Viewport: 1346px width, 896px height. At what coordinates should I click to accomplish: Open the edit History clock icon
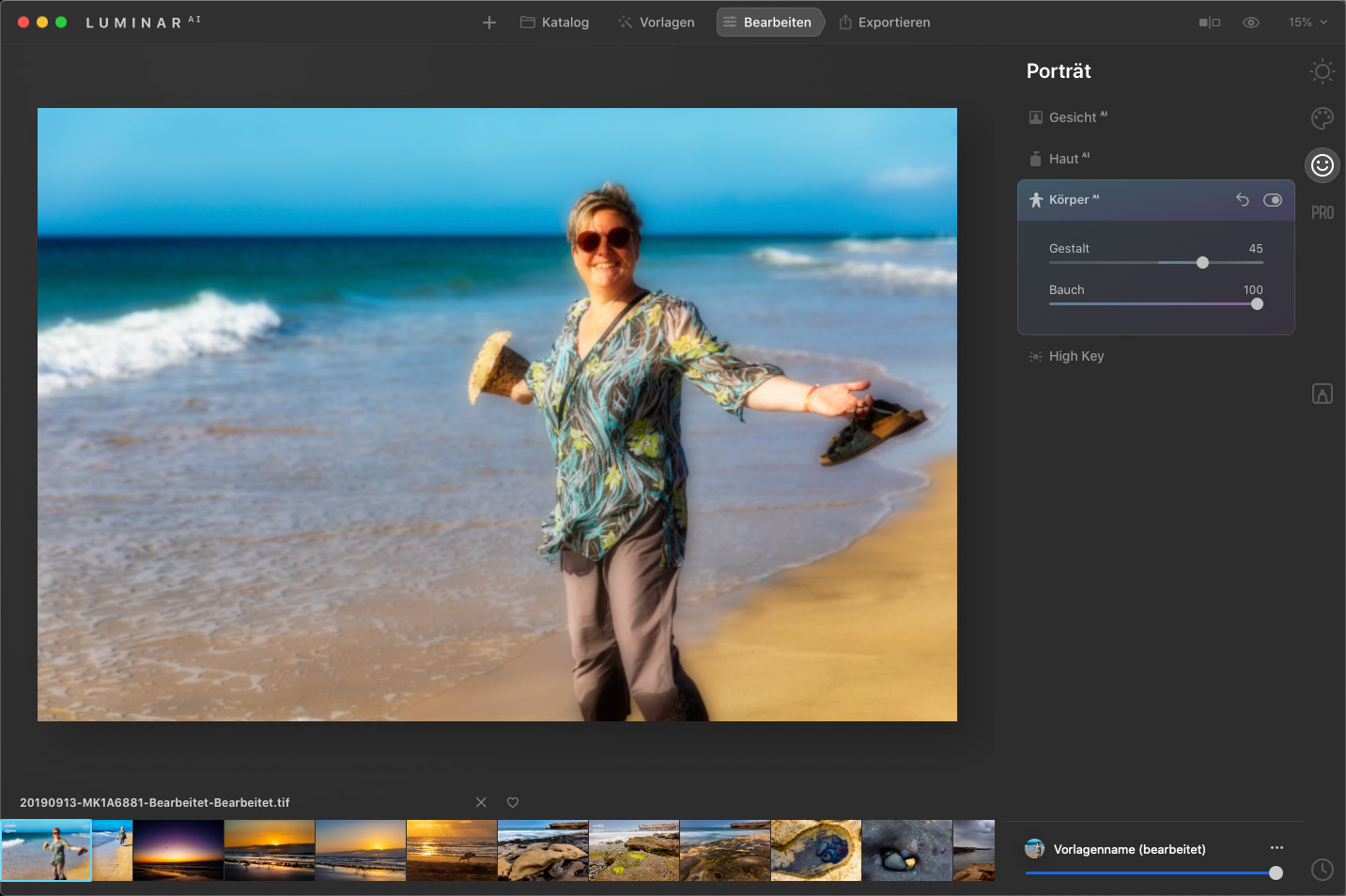[1322, 870]
